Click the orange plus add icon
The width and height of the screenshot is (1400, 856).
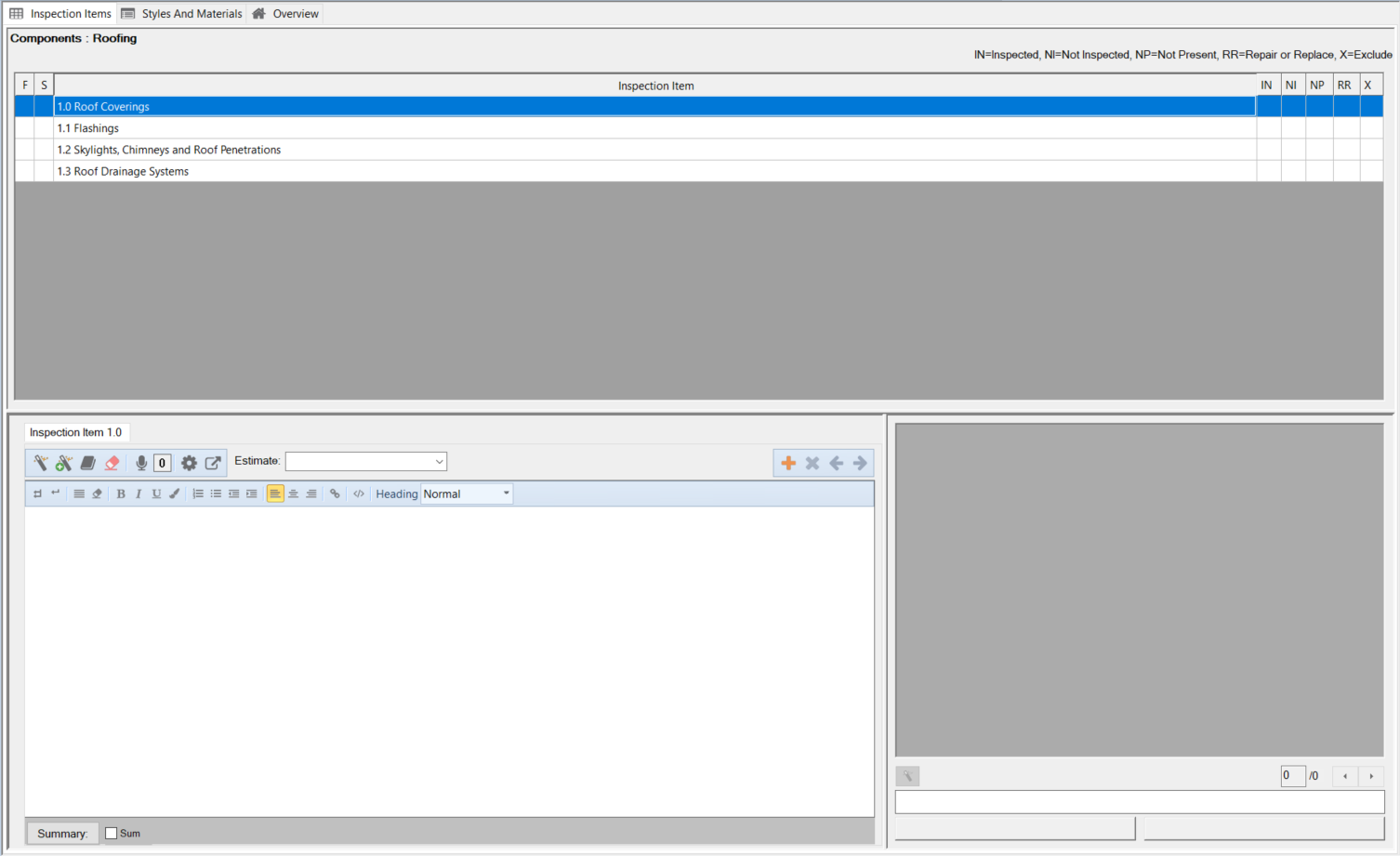(788, 463)
